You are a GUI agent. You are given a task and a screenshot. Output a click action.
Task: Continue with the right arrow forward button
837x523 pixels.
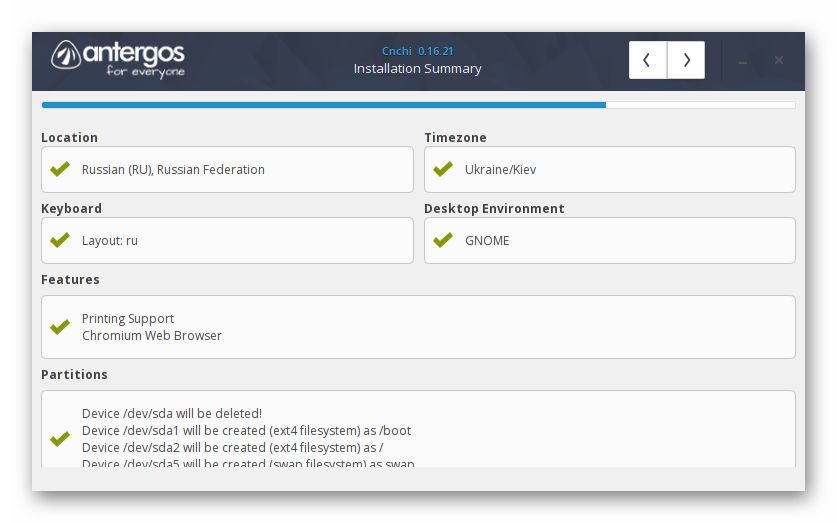[x=686, y=60]
